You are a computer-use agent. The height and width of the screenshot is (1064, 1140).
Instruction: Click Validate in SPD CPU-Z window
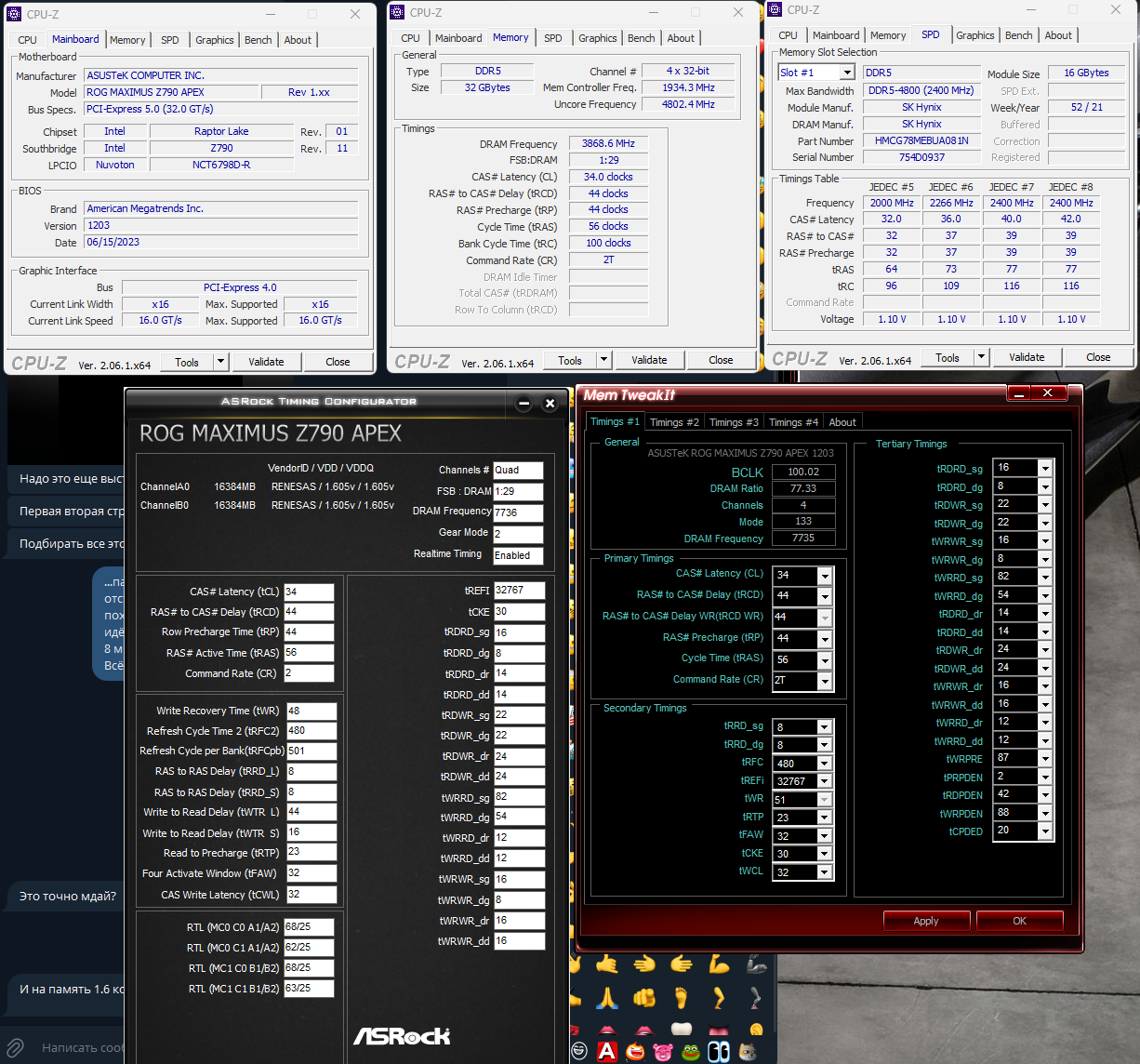click(x=1027, y=357)
